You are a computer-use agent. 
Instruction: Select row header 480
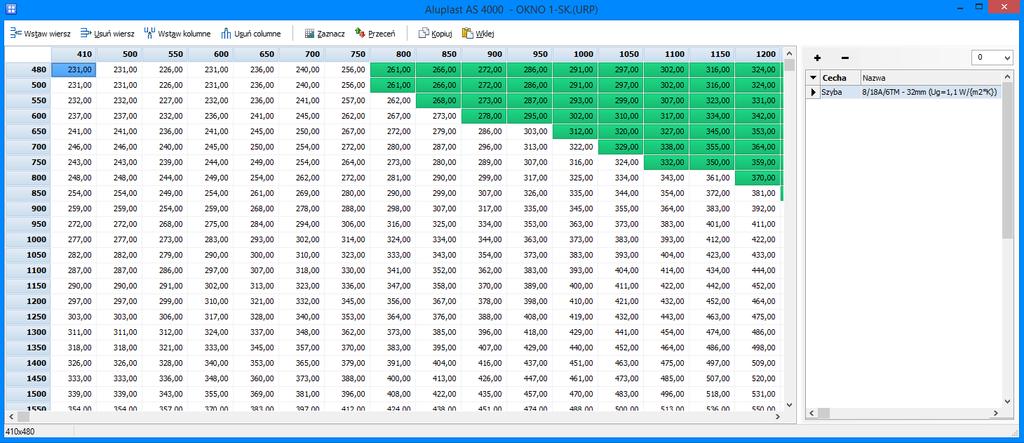point(28,69)
